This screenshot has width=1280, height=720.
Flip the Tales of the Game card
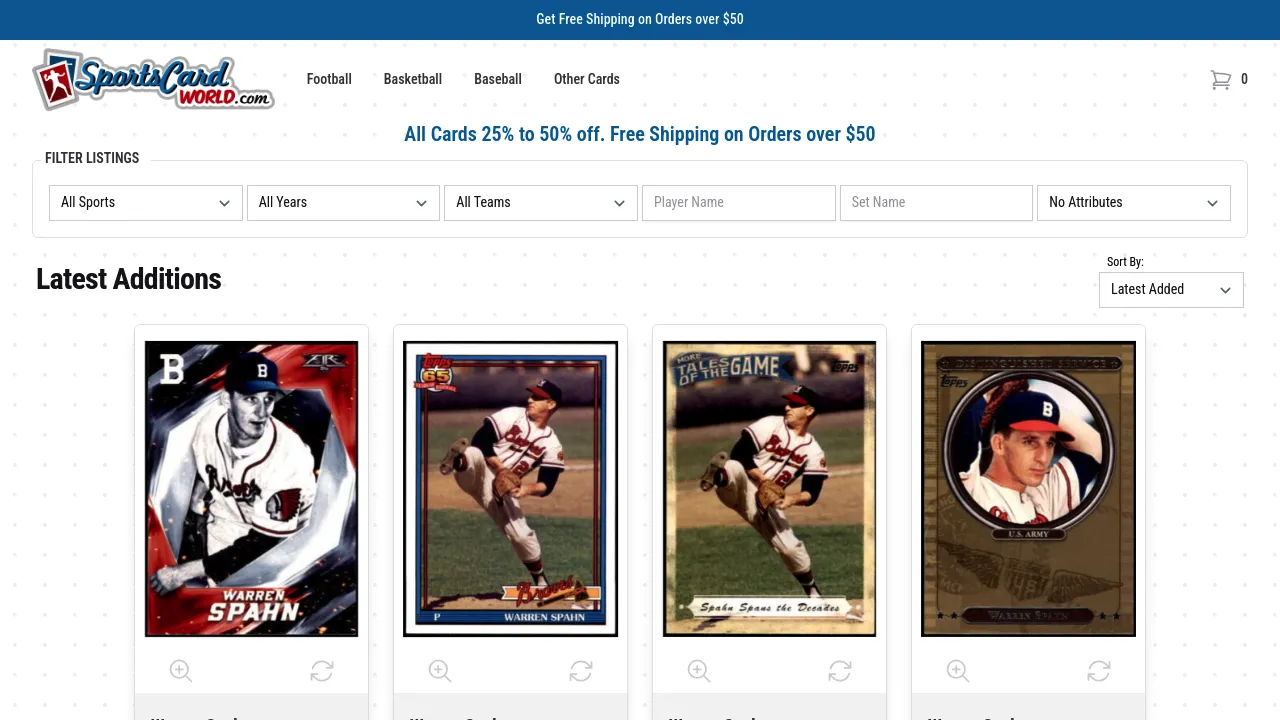[840, 671]
